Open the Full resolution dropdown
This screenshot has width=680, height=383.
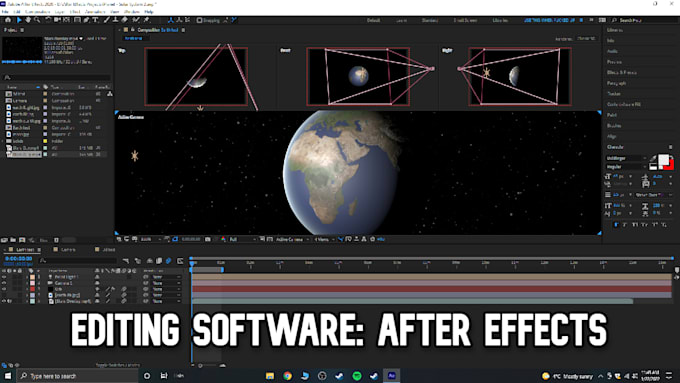(242, 239)
